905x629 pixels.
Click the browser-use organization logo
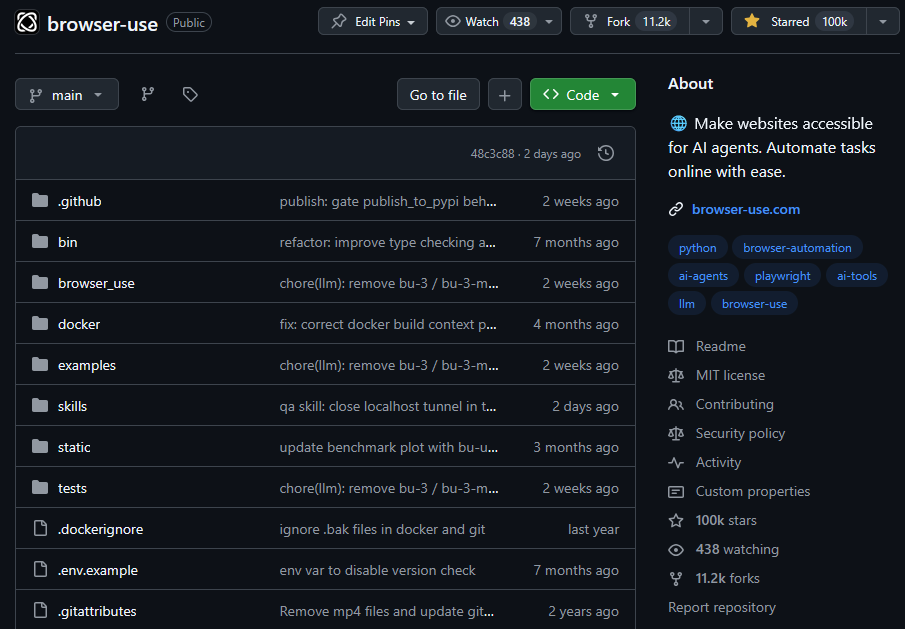(x=27, y=23)
